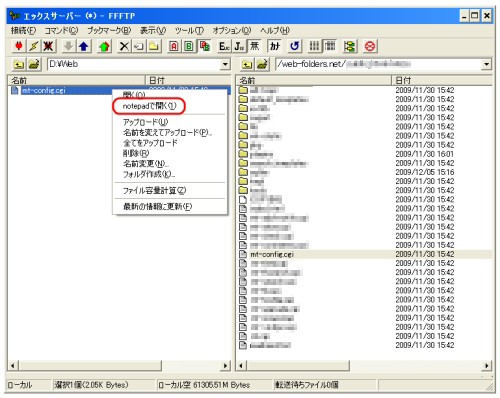Toggle synchronized folder movement icon
The image size is (500, 398).
click(x=349, y=46)
